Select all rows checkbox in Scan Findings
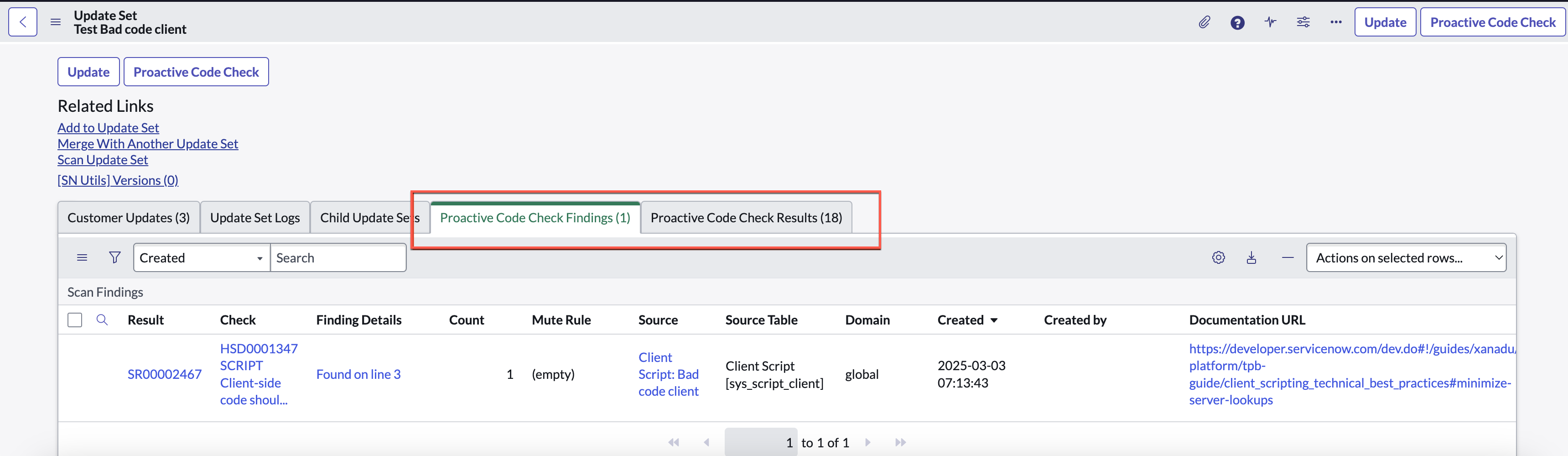1568x456 pixels. coord(75,320)
